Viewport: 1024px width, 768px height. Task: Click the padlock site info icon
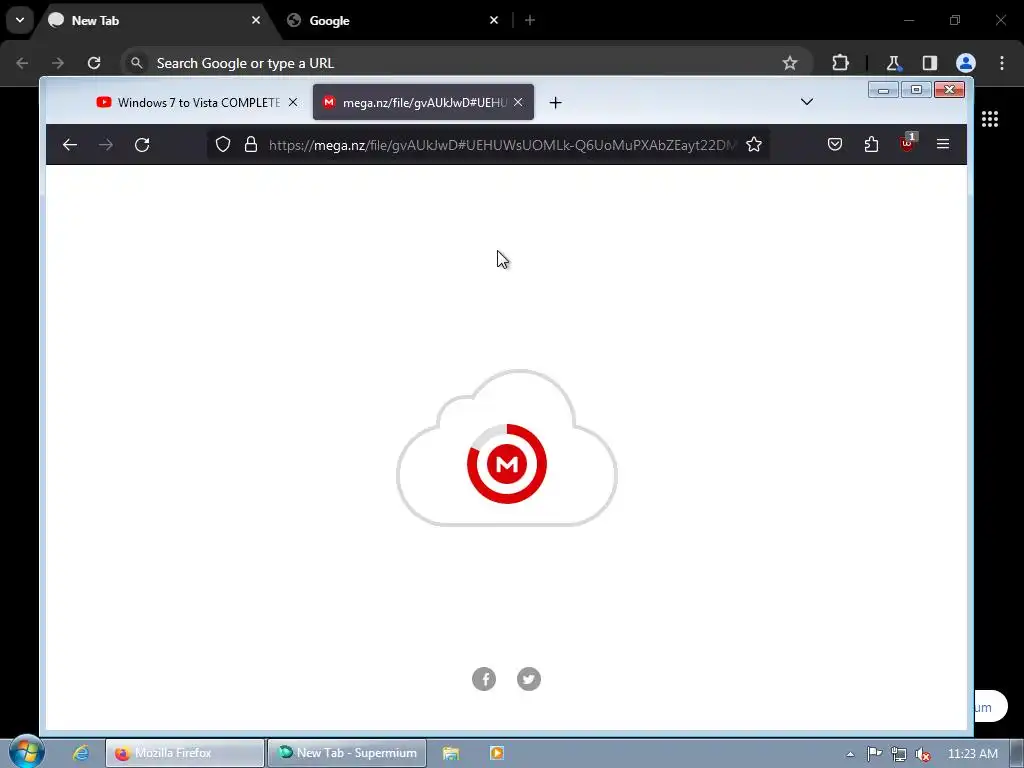[x=251, y=144]
